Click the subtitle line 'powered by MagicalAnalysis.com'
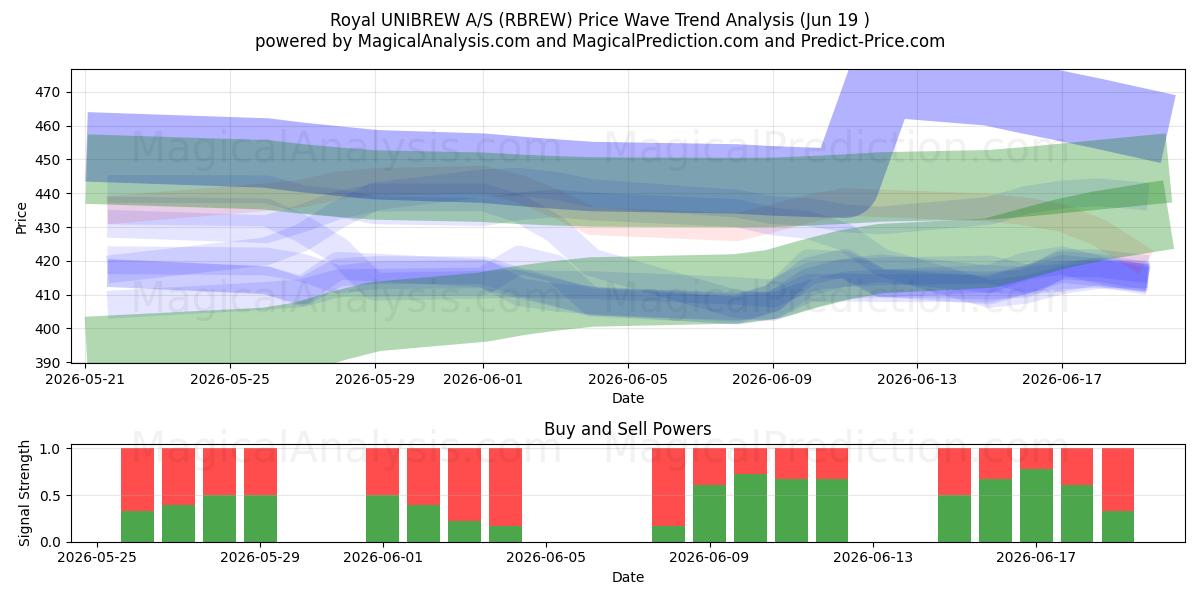 (599, 41)
